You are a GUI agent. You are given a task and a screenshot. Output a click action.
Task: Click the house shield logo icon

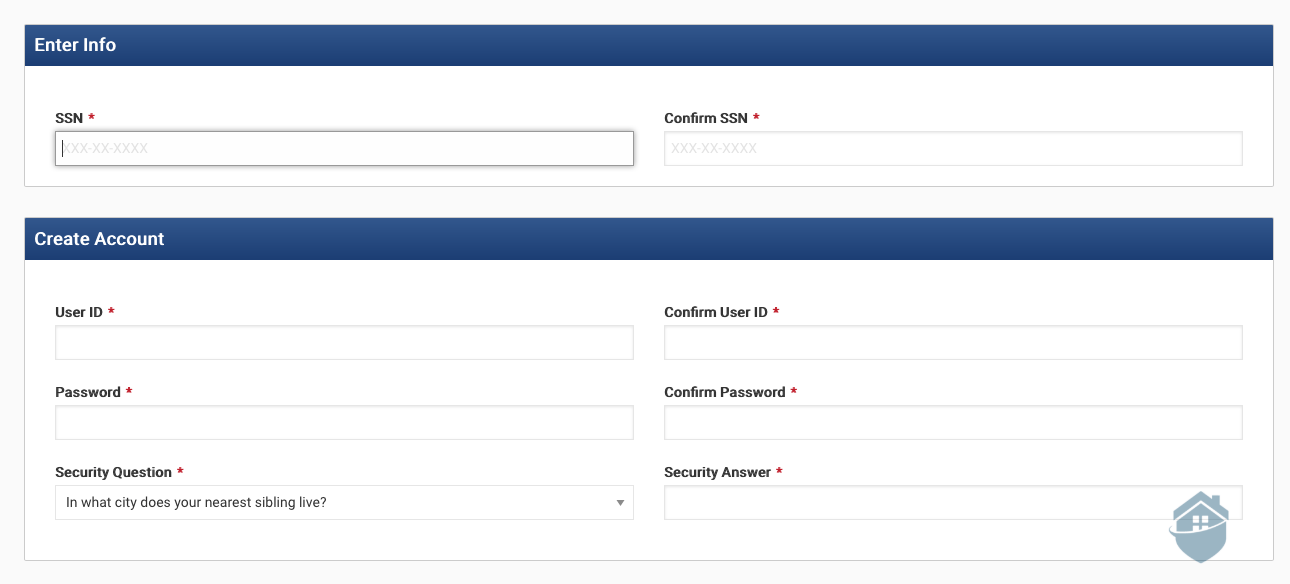tap(1199, 524)
